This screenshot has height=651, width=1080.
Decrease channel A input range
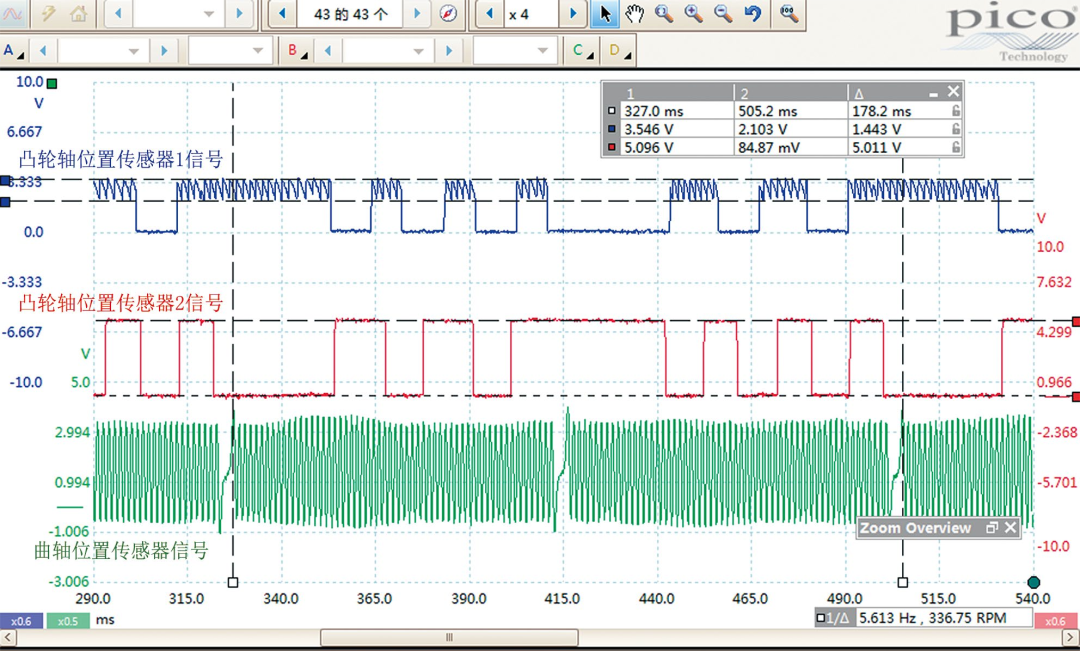[x=43, y=51]
